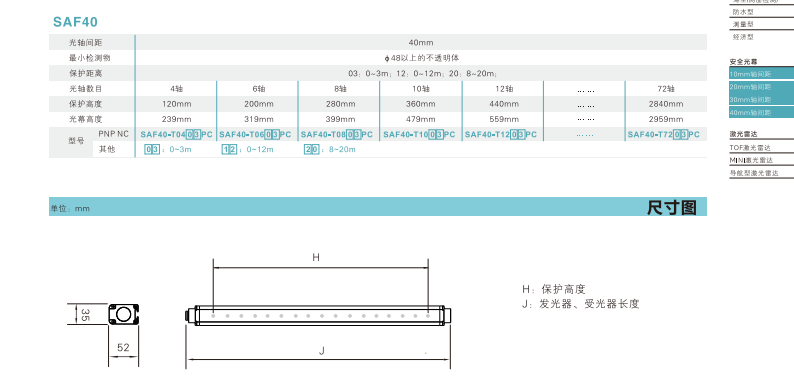Click model number SAF40-T0603PC
Viewport: 794px width, 379px height.
point(255,135)
